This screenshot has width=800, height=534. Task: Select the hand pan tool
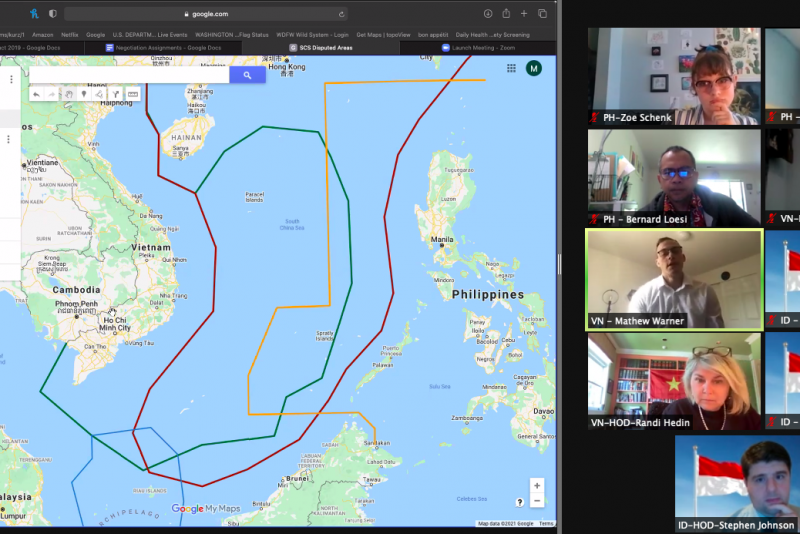pyautogui.click(x=68, y=94)
